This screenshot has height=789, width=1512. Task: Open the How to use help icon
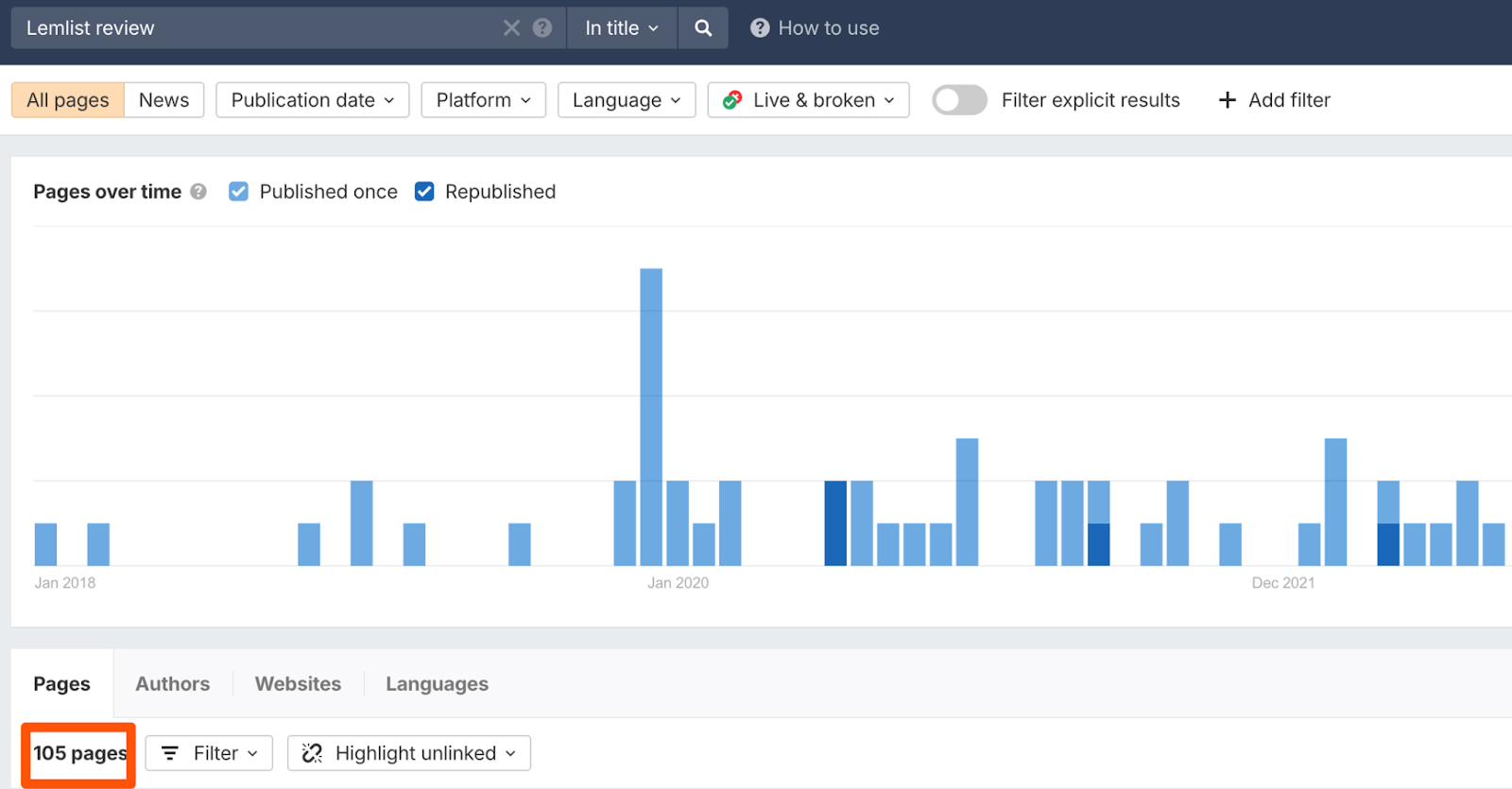760,28
